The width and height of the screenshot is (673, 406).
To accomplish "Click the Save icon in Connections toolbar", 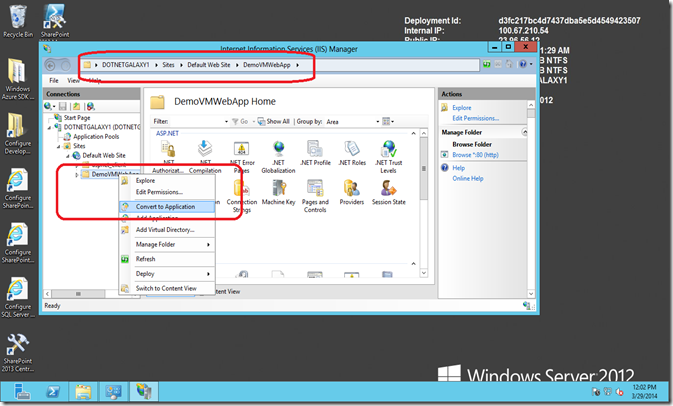I will point(63,106).
